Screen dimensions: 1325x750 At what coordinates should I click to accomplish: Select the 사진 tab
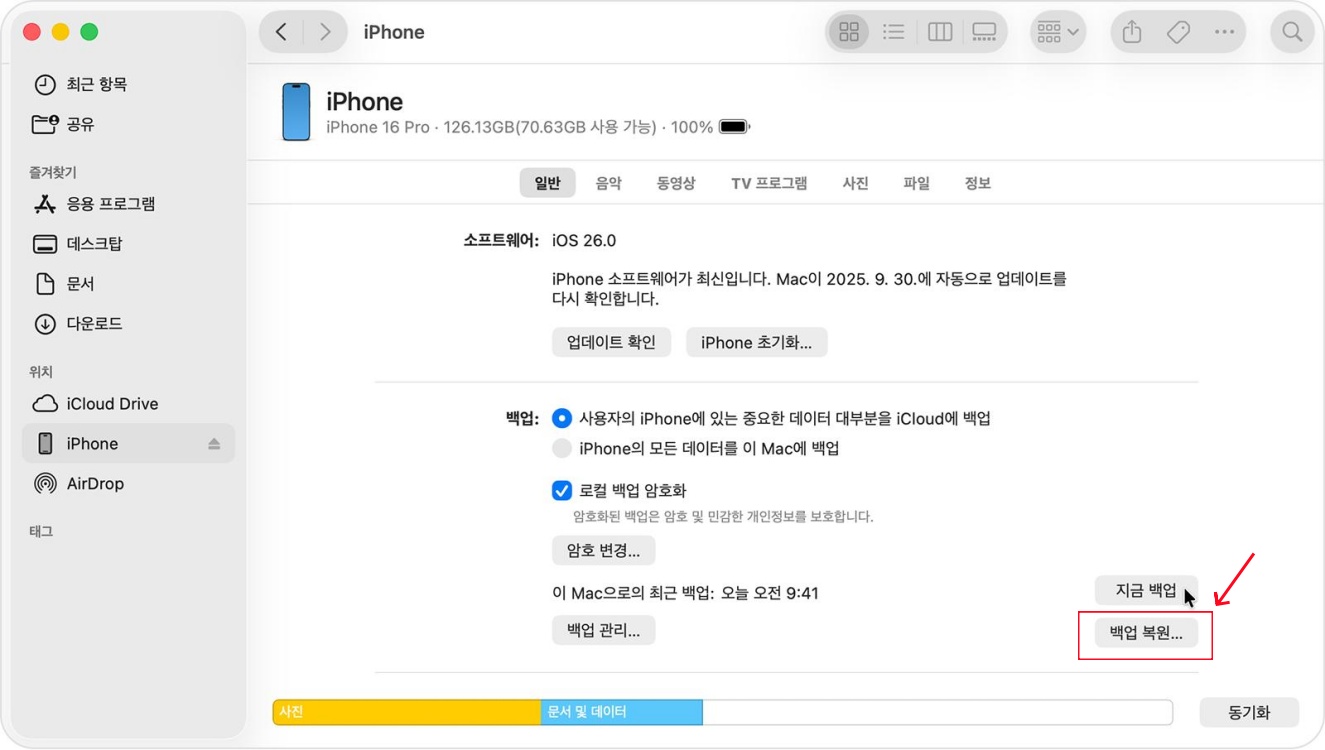click(x=855, y=183)
